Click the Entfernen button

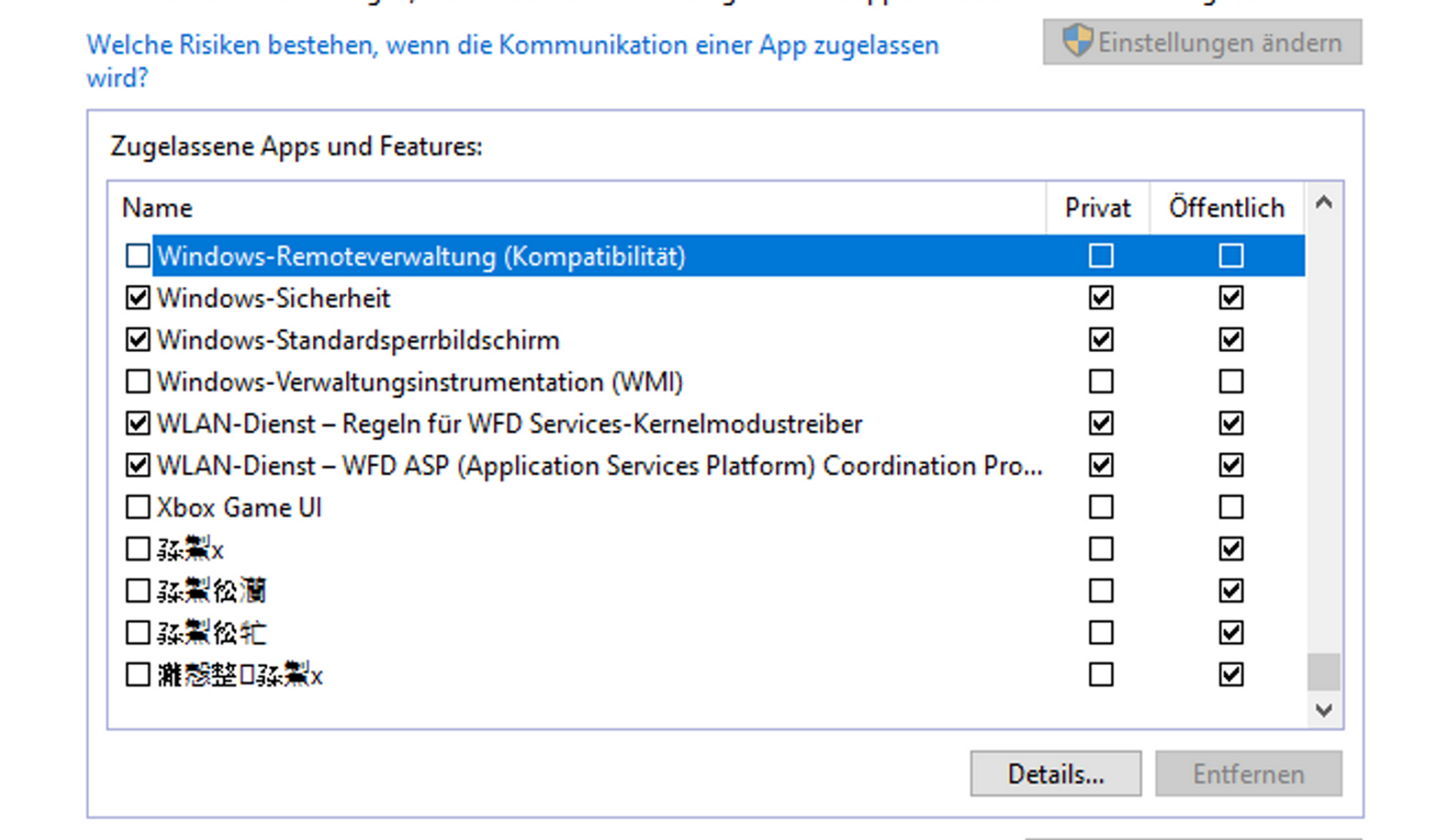coord(1248,774)
